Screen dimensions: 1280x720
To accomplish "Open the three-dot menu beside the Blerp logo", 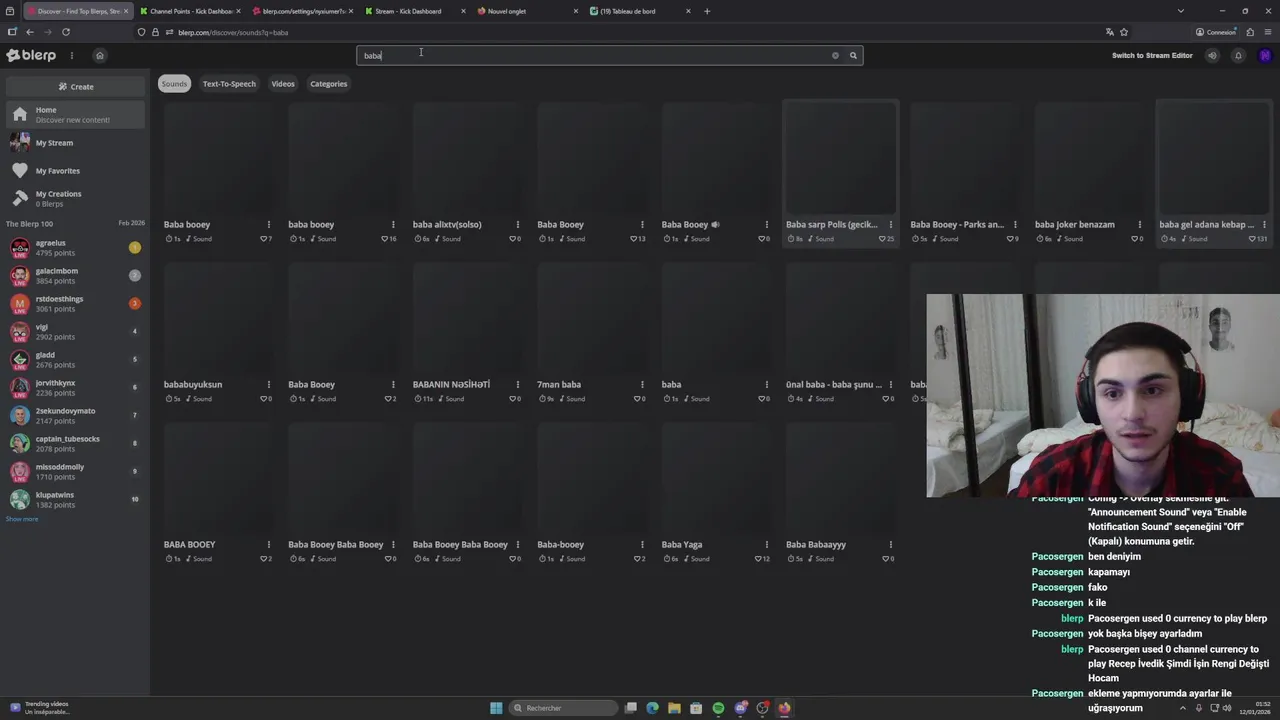I will tap(71, 55).
